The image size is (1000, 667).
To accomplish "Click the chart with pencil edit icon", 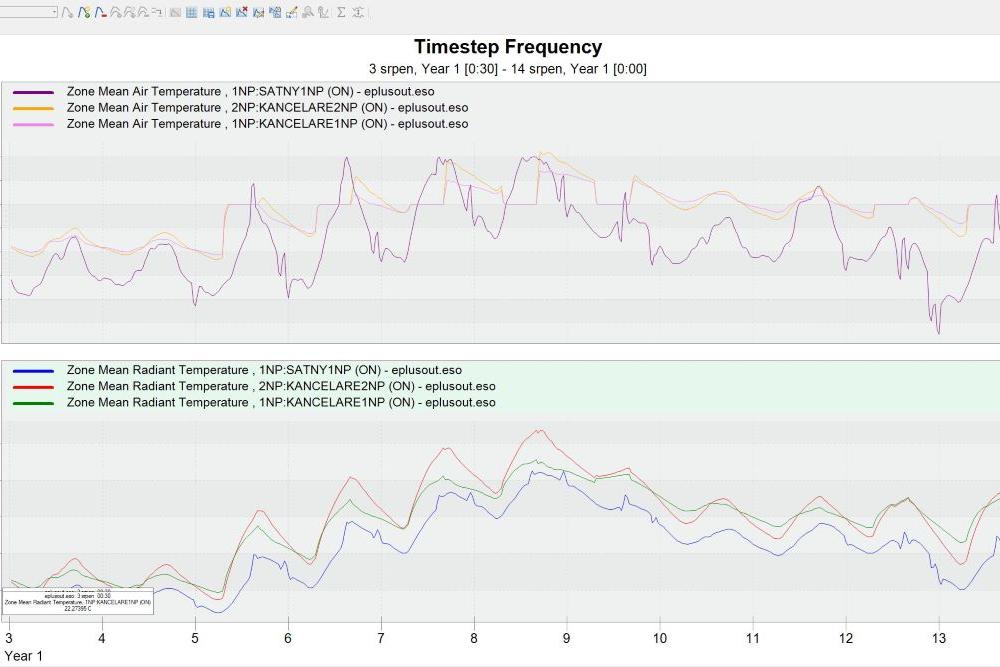I will (291, 13).
